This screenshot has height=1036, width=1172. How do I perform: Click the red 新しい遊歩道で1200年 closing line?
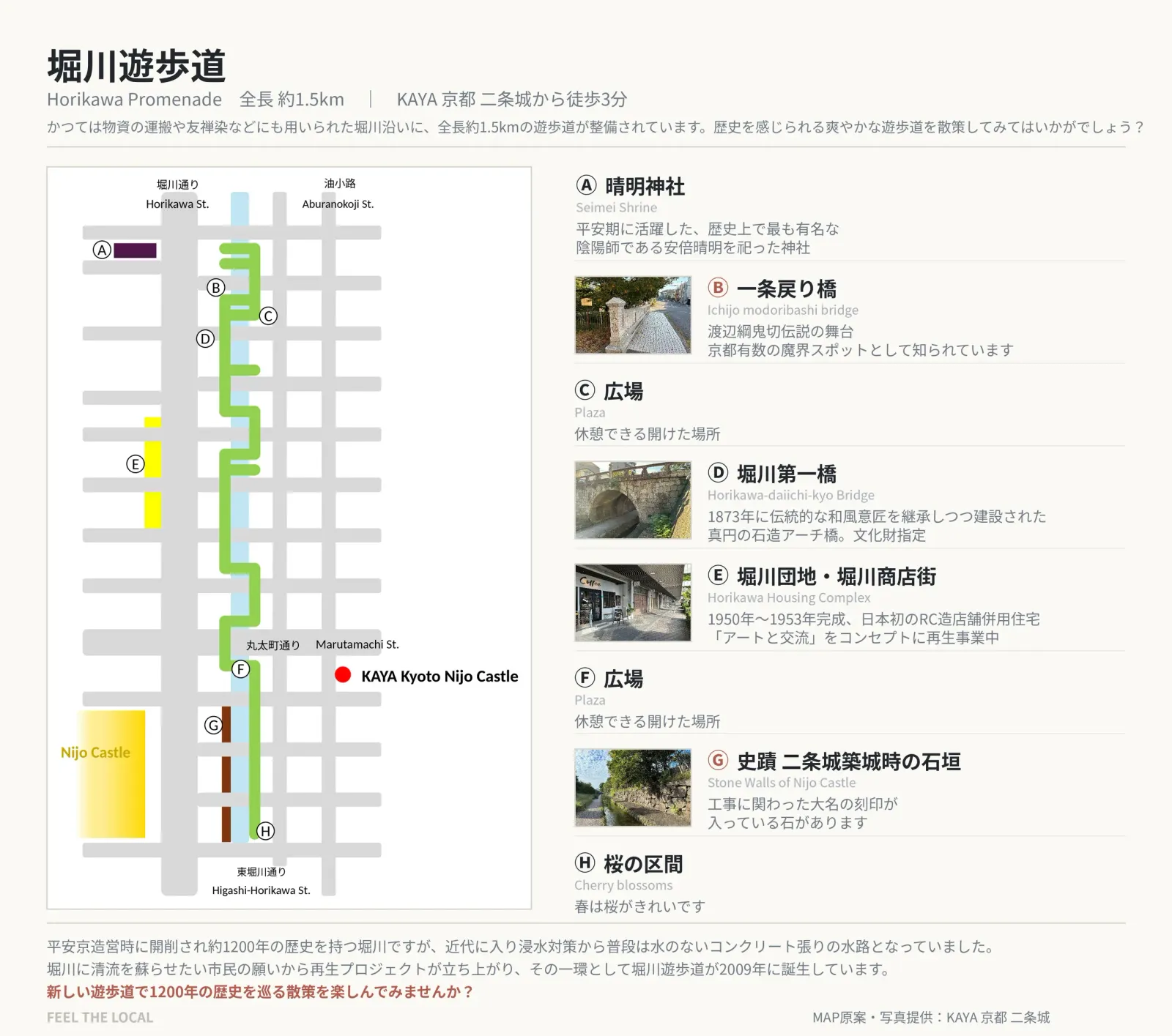(260, 992)
